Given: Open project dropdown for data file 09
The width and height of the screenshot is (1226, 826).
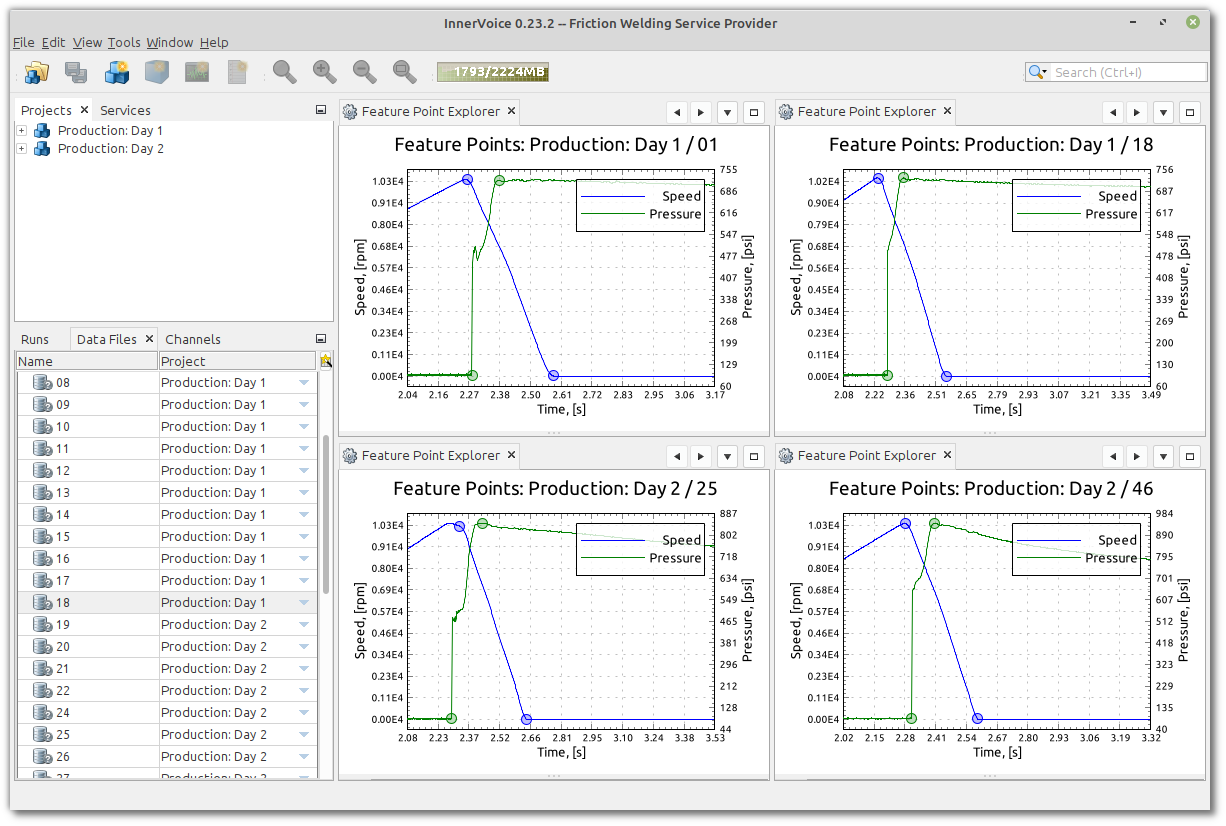Looking at the screenshot, I should pos(304,405).
